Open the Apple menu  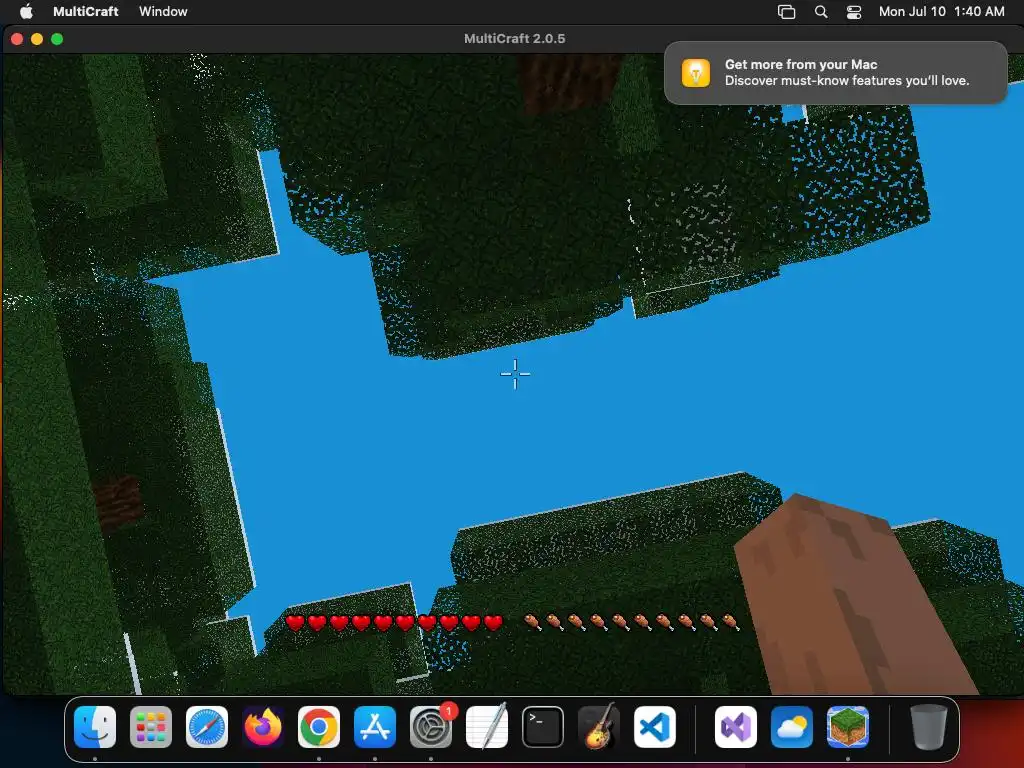click(26, 11)
